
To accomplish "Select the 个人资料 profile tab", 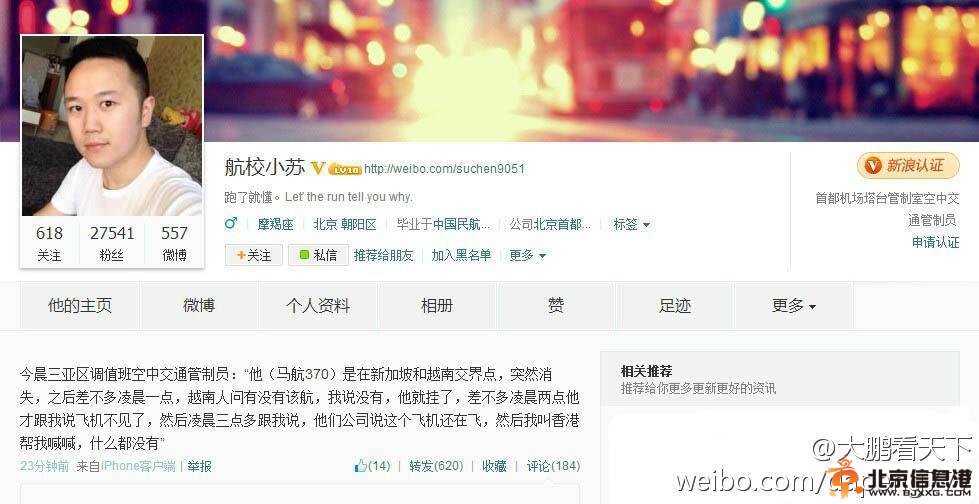I will 318,306.
